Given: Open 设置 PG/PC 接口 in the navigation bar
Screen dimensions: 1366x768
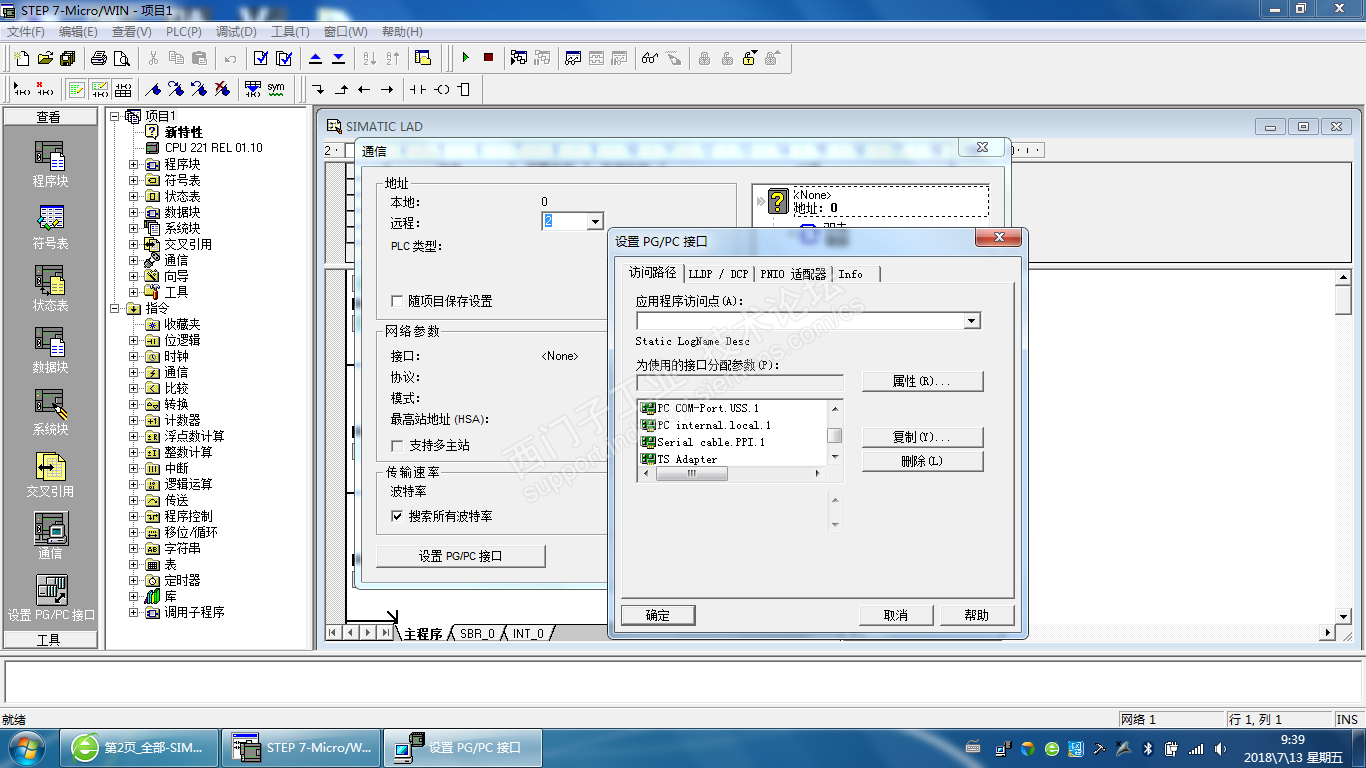Looking at the screenshot, I should [50, 599].
